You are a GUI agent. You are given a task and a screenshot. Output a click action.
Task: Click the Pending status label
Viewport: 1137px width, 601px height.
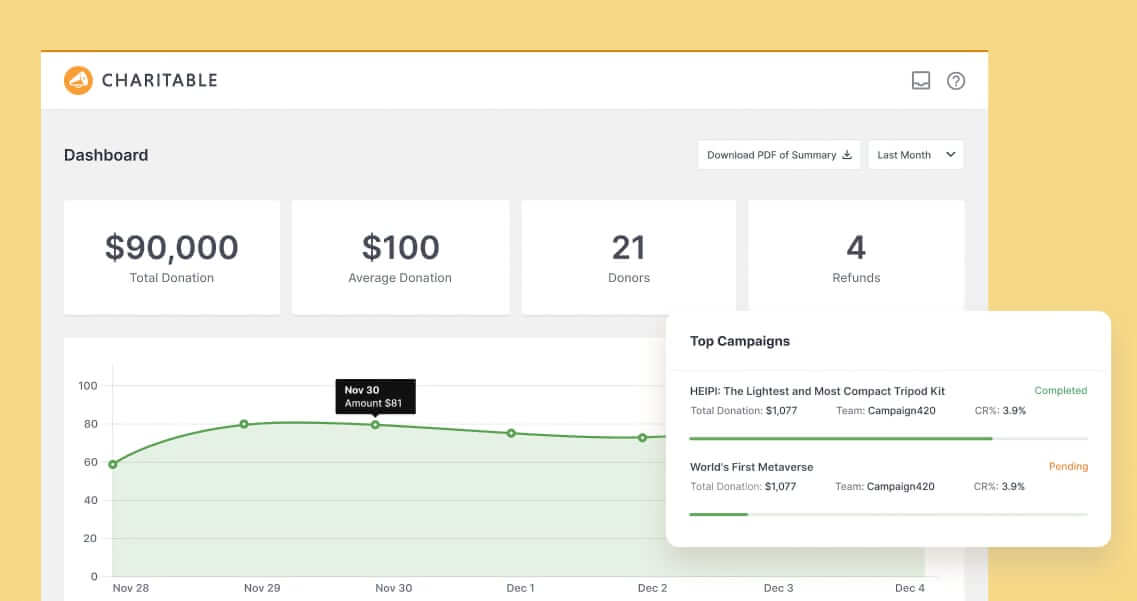1068,466
